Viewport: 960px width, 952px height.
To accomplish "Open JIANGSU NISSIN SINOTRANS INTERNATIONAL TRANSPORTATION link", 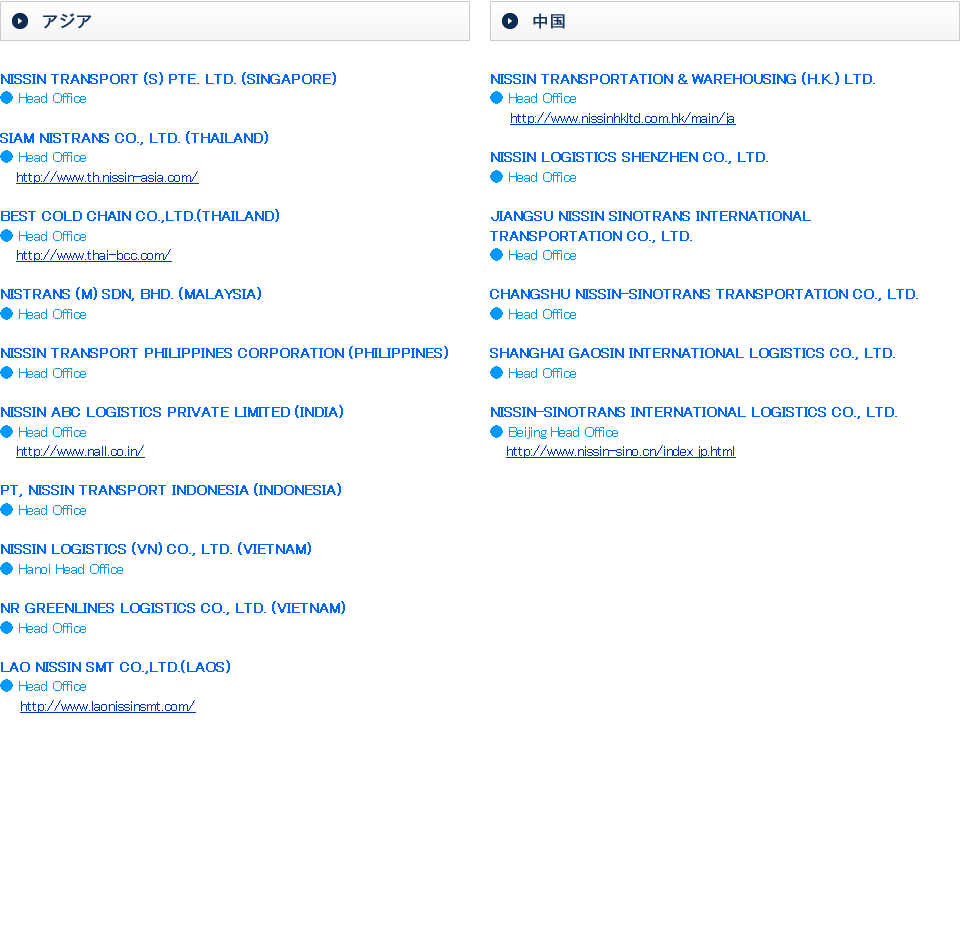I will (650, 226).
